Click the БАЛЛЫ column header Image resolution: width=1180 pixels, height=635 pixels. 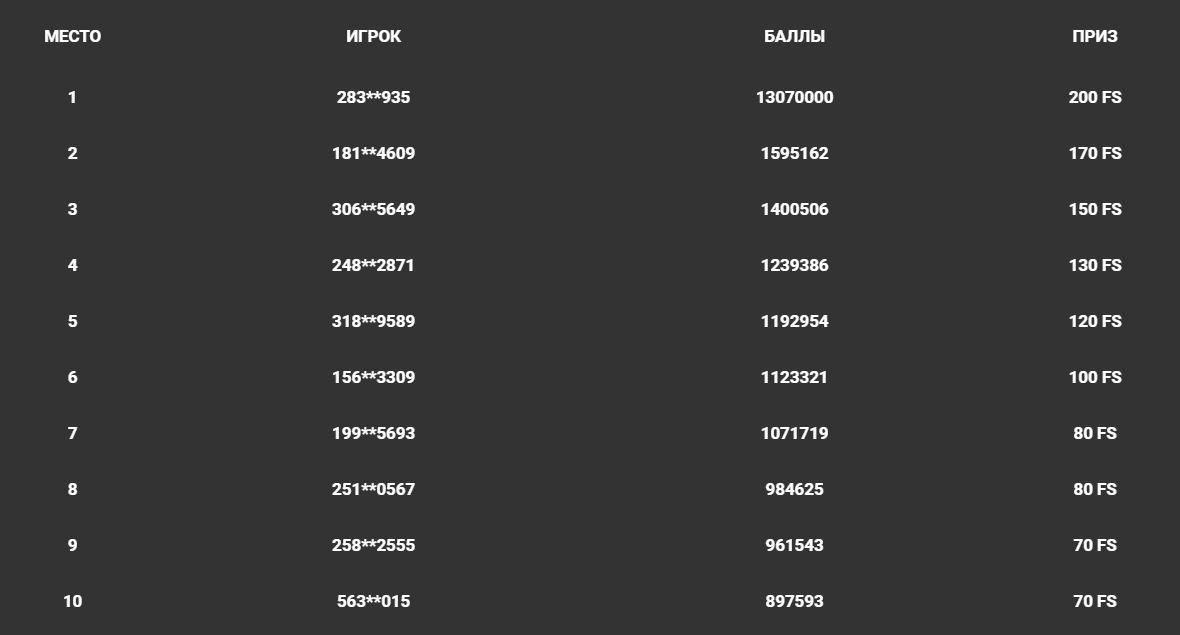click(x=794, y=37)
